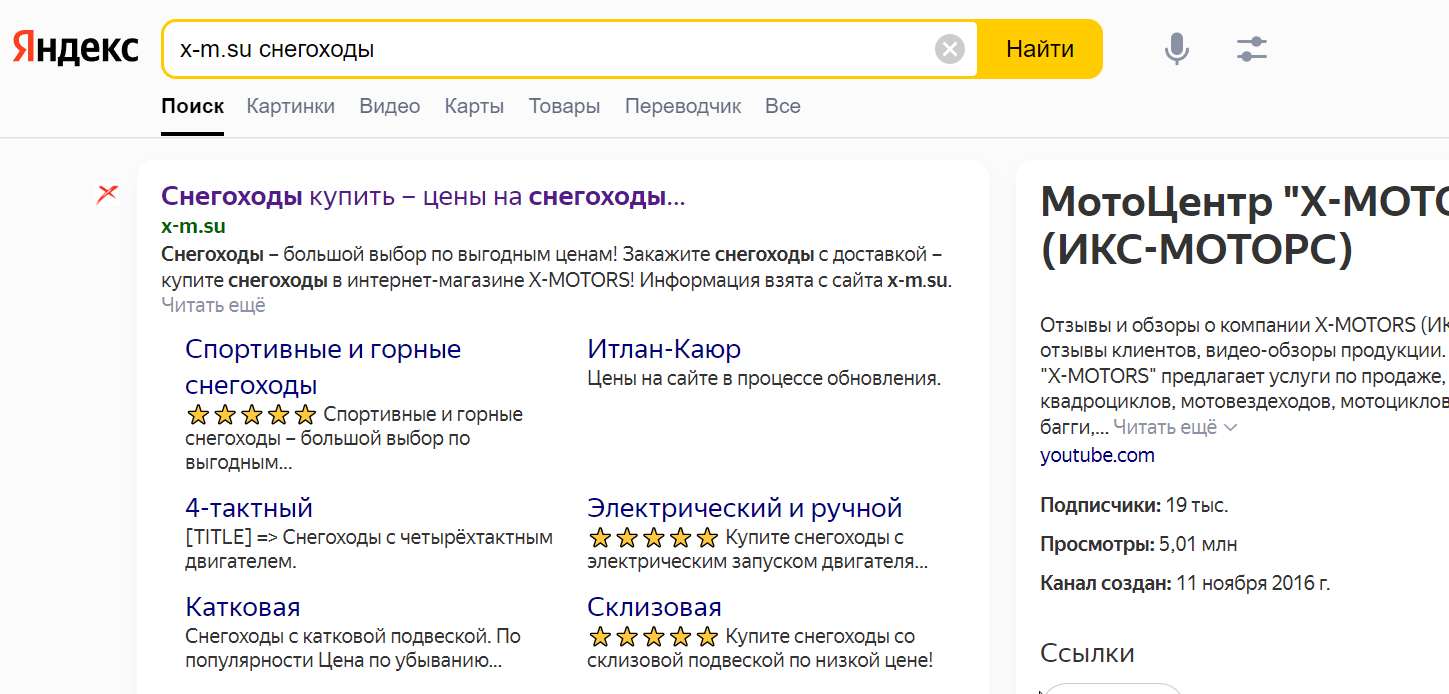Viewport: 1449px width, 694px height.
Task: Click snippet '[TITLE] => Снегоходы с четырёхтактным двигателем.'
Action: [369, 549]
